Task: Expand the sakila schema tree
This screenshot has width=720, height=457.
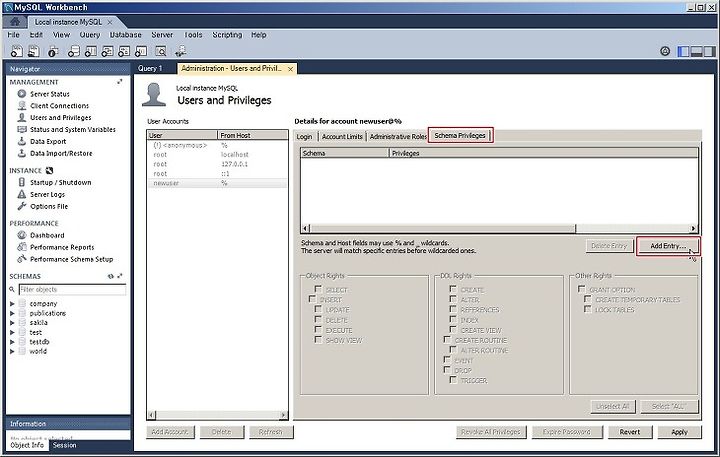Action: [12, 322]
